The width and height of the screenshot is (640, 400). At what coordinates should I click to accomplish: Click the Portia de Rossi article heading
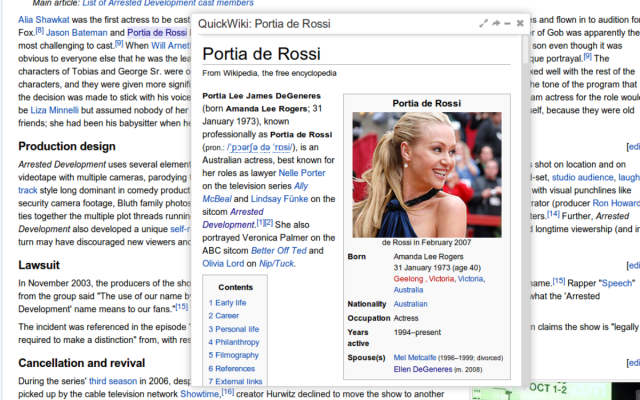point(262,53)
